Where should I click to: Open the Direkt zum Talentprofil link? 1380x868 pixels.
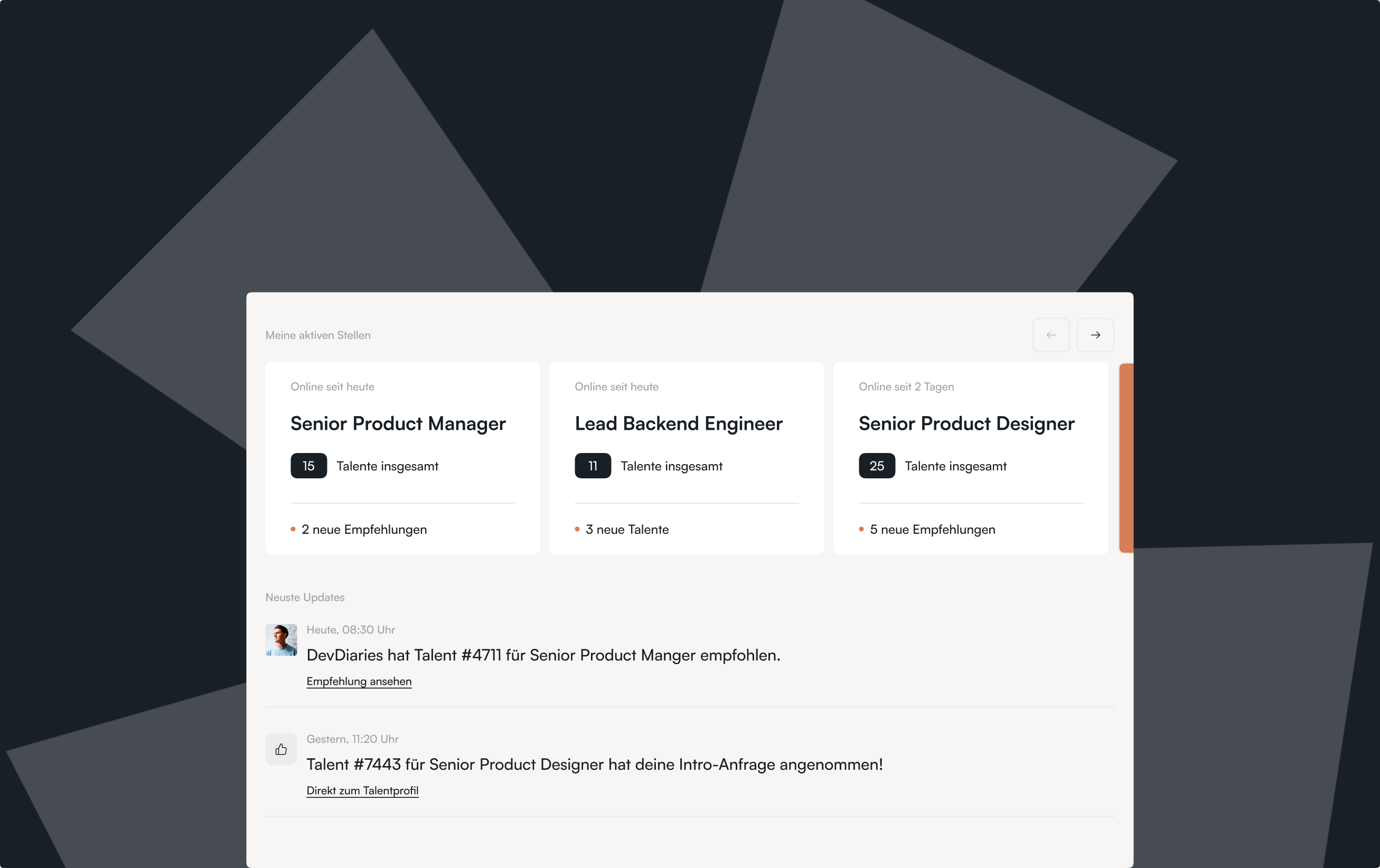[362, 791]
